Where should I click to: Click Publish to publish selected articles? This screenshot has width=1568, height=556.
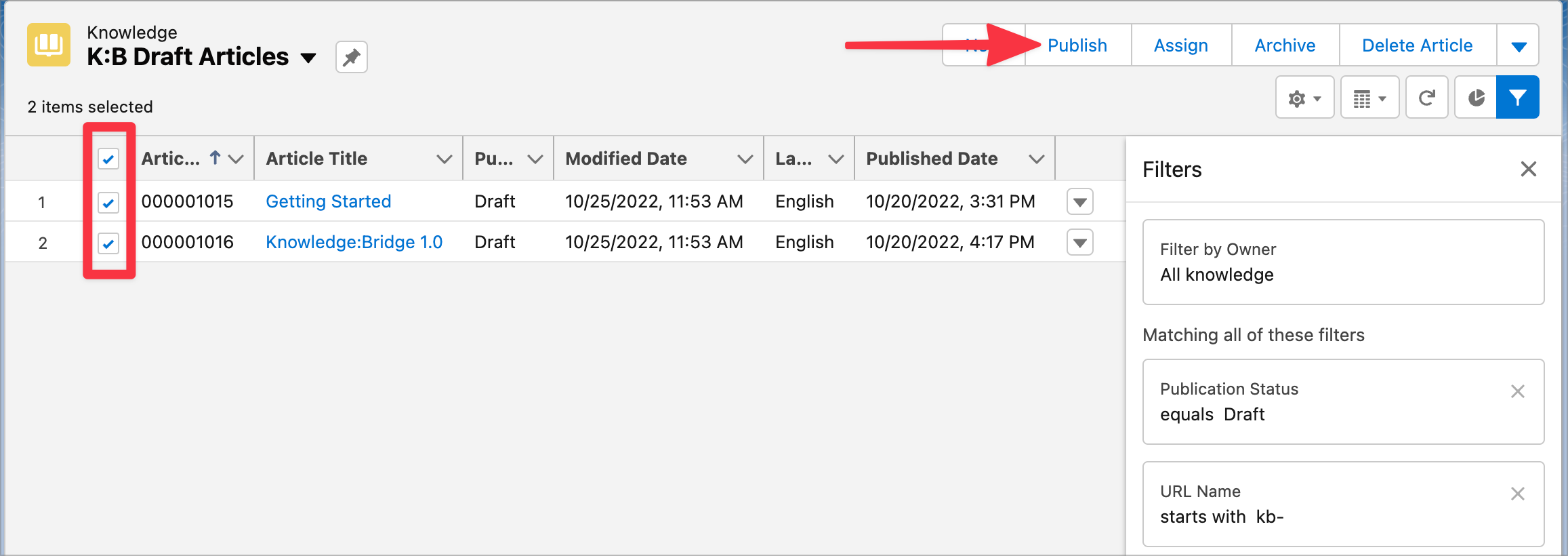pos(1077,45)
